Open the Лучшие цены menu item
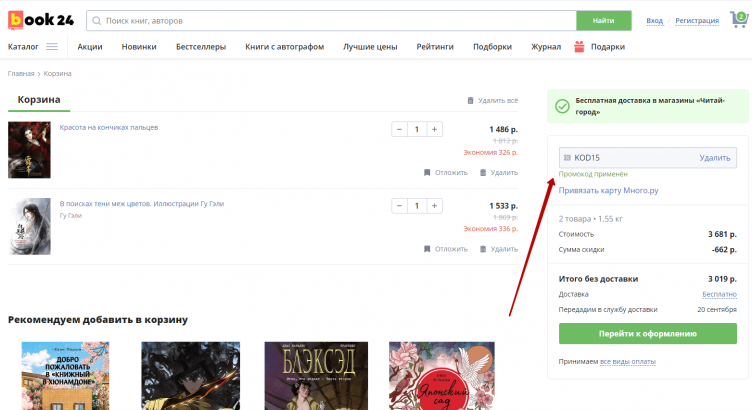Viewport: 752px width, 410px height. [370, 47]
